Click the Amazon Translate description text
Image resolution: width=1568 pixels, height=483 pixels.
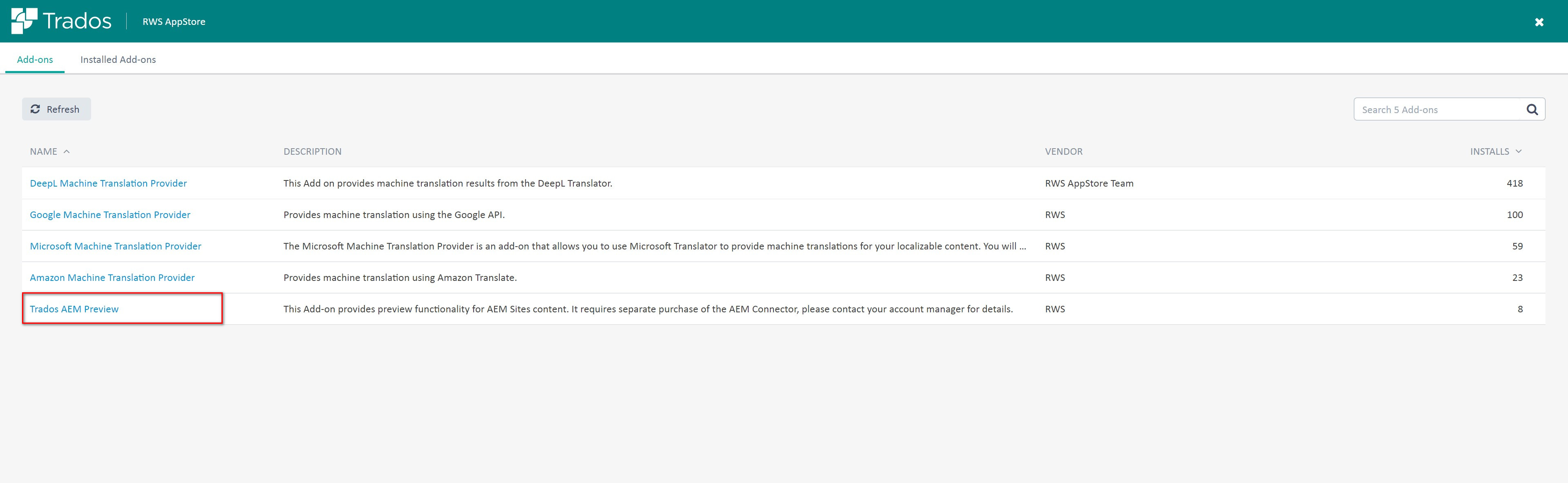click(400, 277)
